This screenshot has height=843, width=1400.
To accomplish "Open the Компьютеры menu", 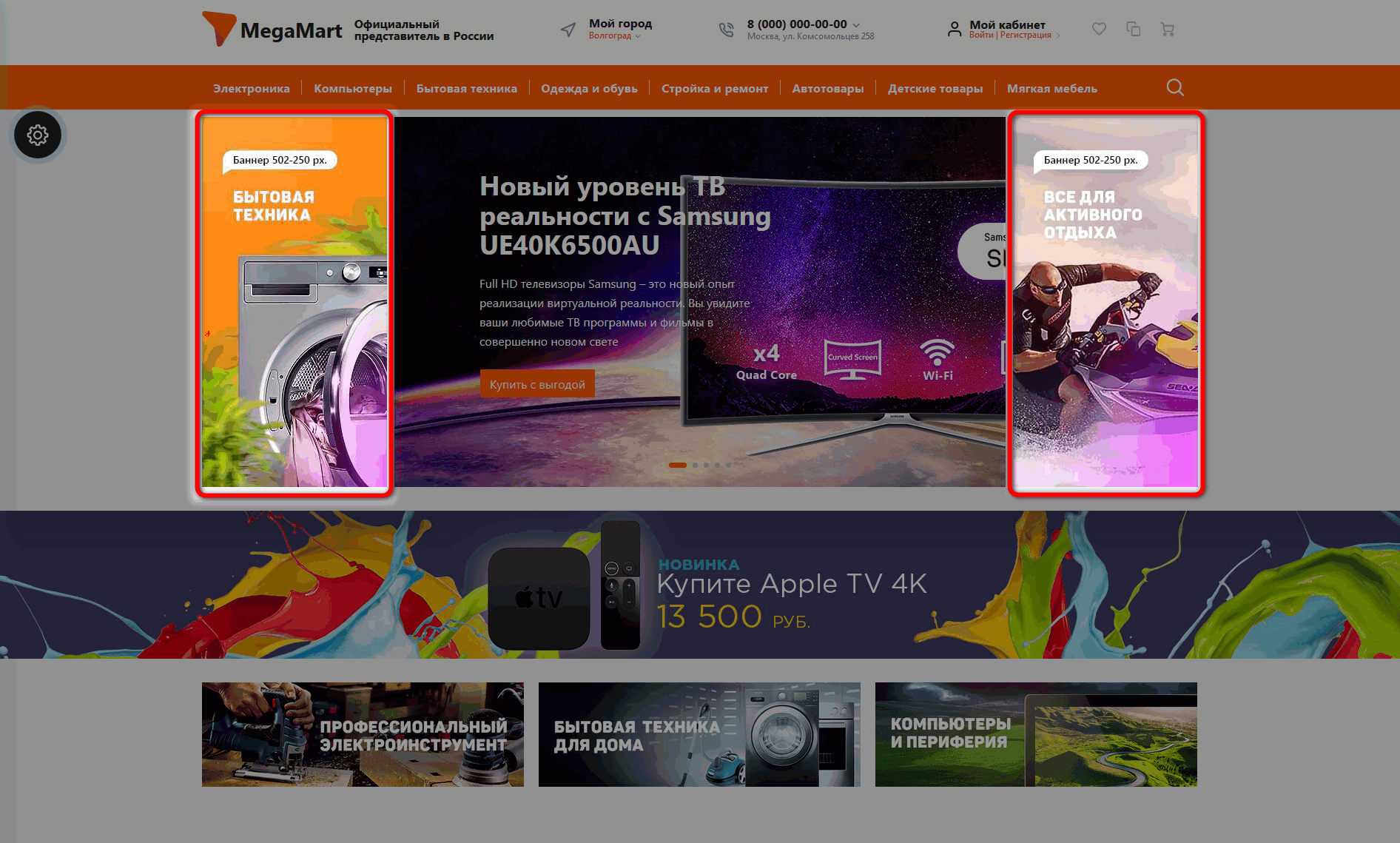I will [353, 88].
